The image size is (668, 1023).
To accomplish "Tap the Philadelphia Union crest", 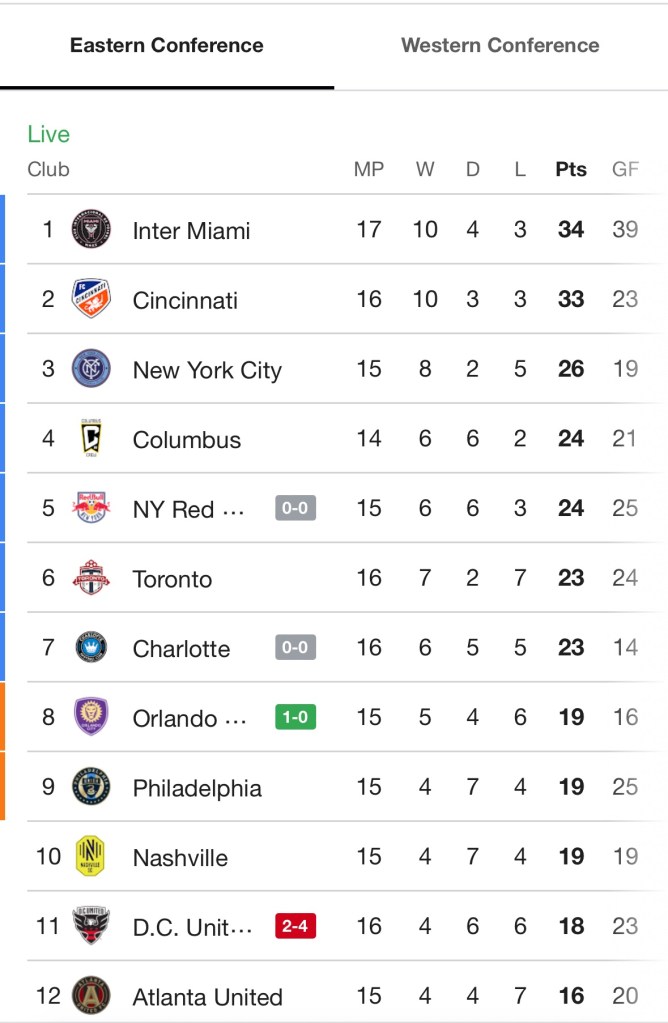I will [x=91, y=787].
